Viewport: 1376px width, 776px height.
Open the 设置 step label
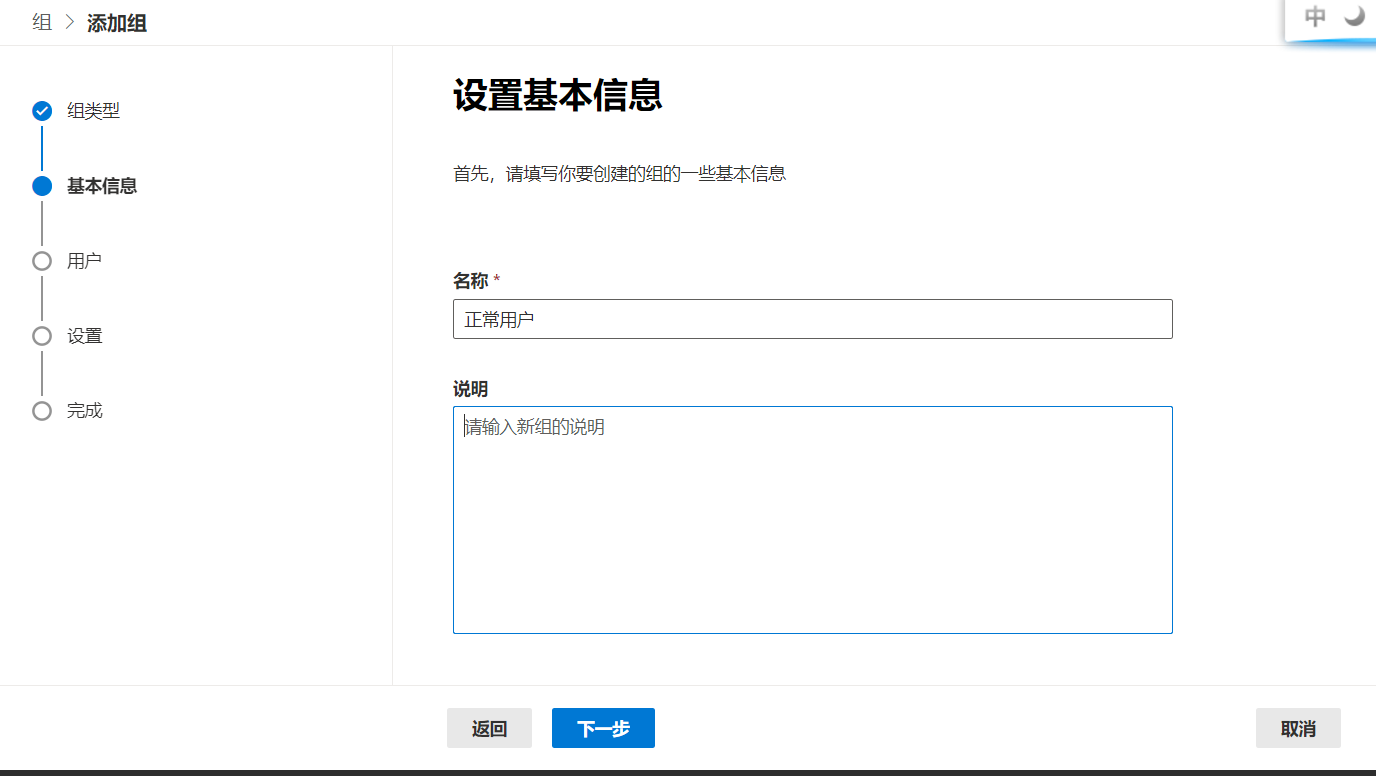[85, 336]
